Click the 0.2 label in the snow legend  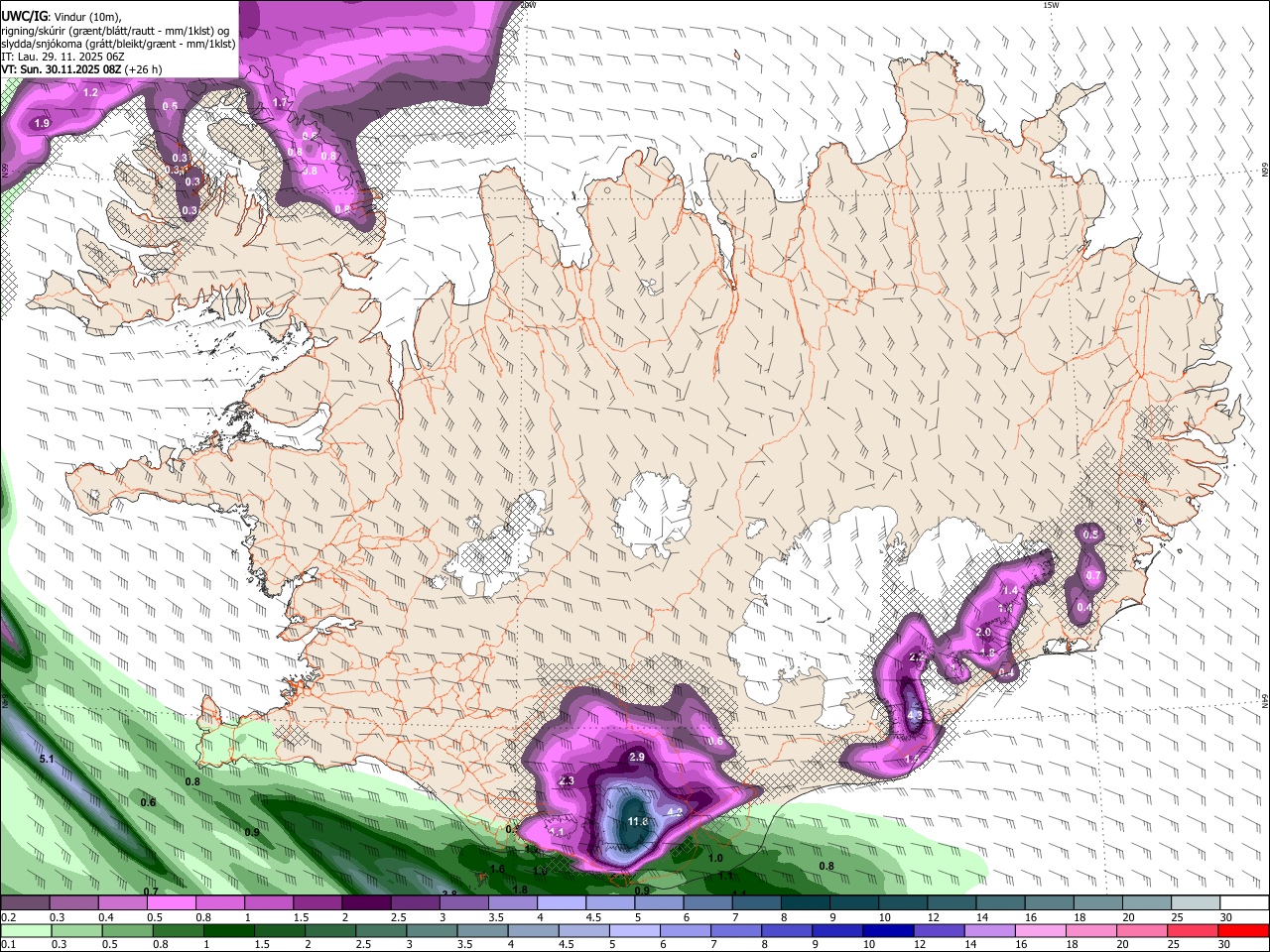[x=9, y=916]
